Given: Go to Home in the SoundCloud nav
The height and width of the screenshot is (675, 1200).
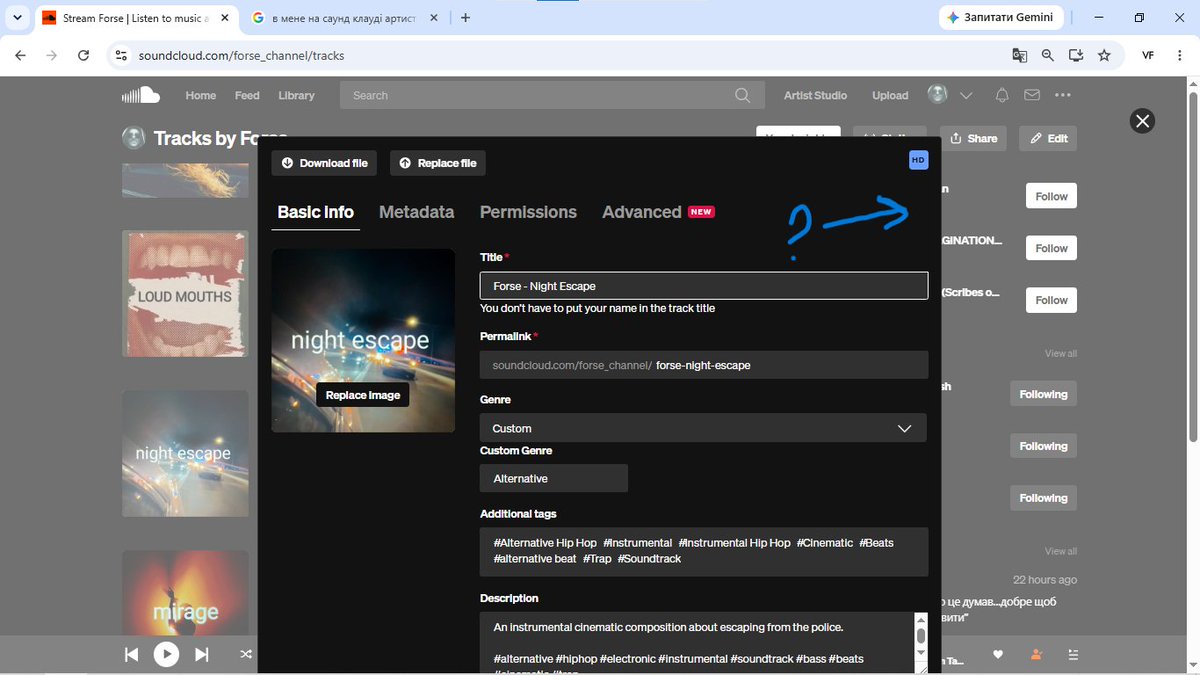Looking at the screenshot, I should click(x=201, y=95).
